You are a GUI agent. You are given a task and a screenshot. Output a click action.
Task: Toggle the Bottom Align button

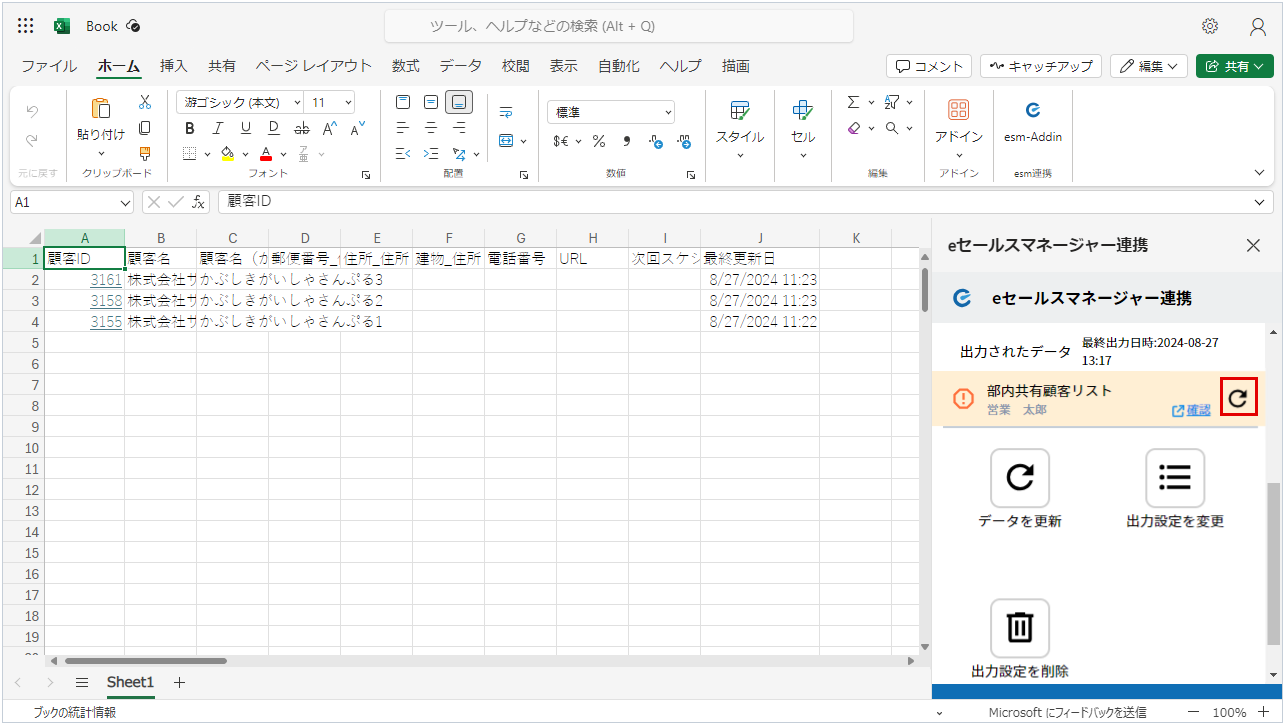[459, 102]
